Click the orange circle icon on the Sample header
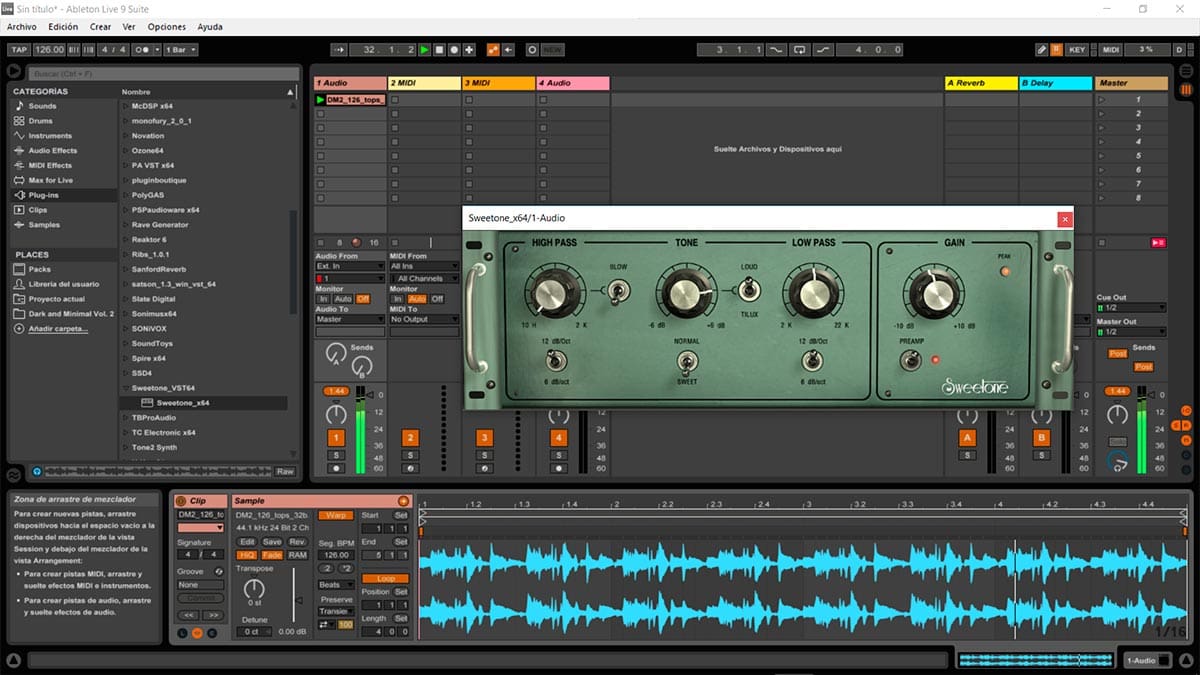Screen dimensions: 1200x675 (404, 501)
